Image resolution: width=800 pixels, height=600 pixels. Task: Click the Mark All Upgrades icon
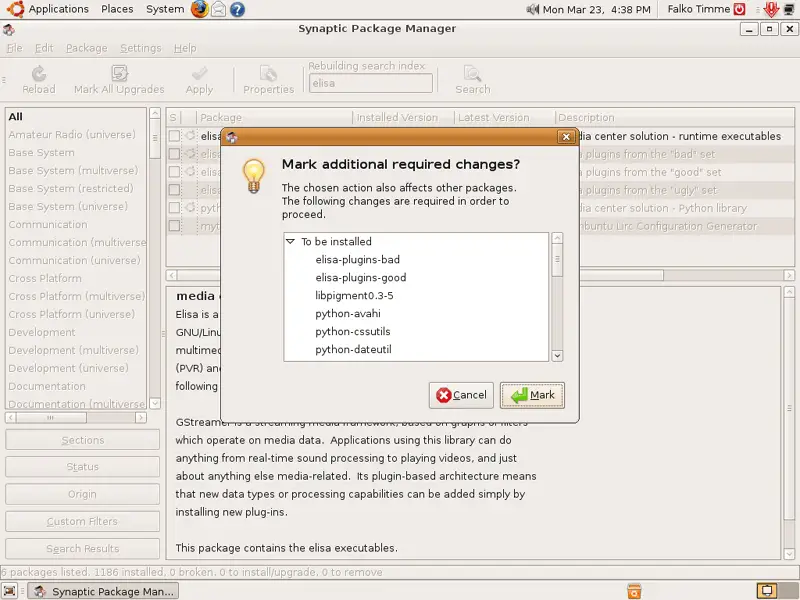point(119,74)
